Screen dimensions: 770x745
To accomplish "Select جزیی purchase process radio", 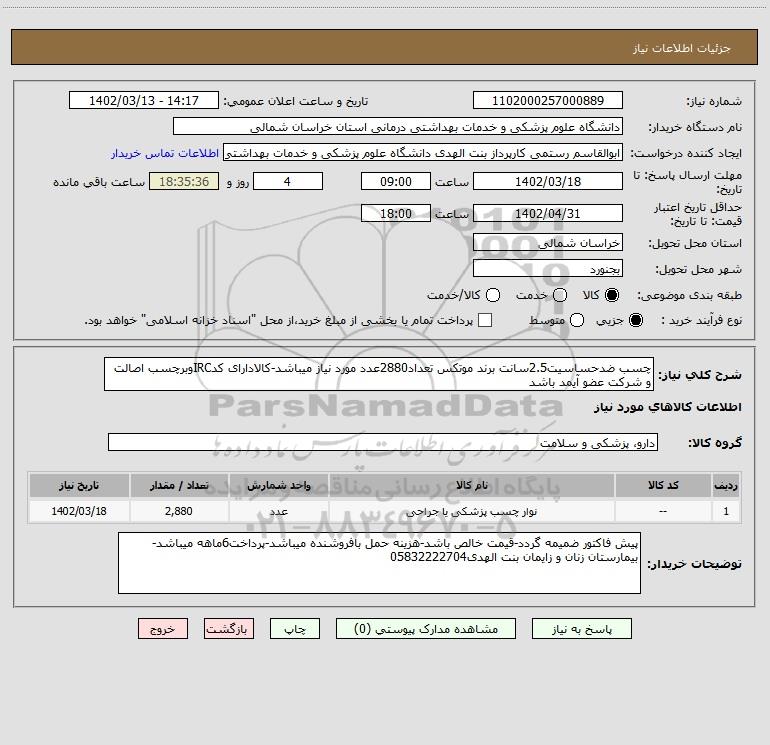I will tap(635, 320).
